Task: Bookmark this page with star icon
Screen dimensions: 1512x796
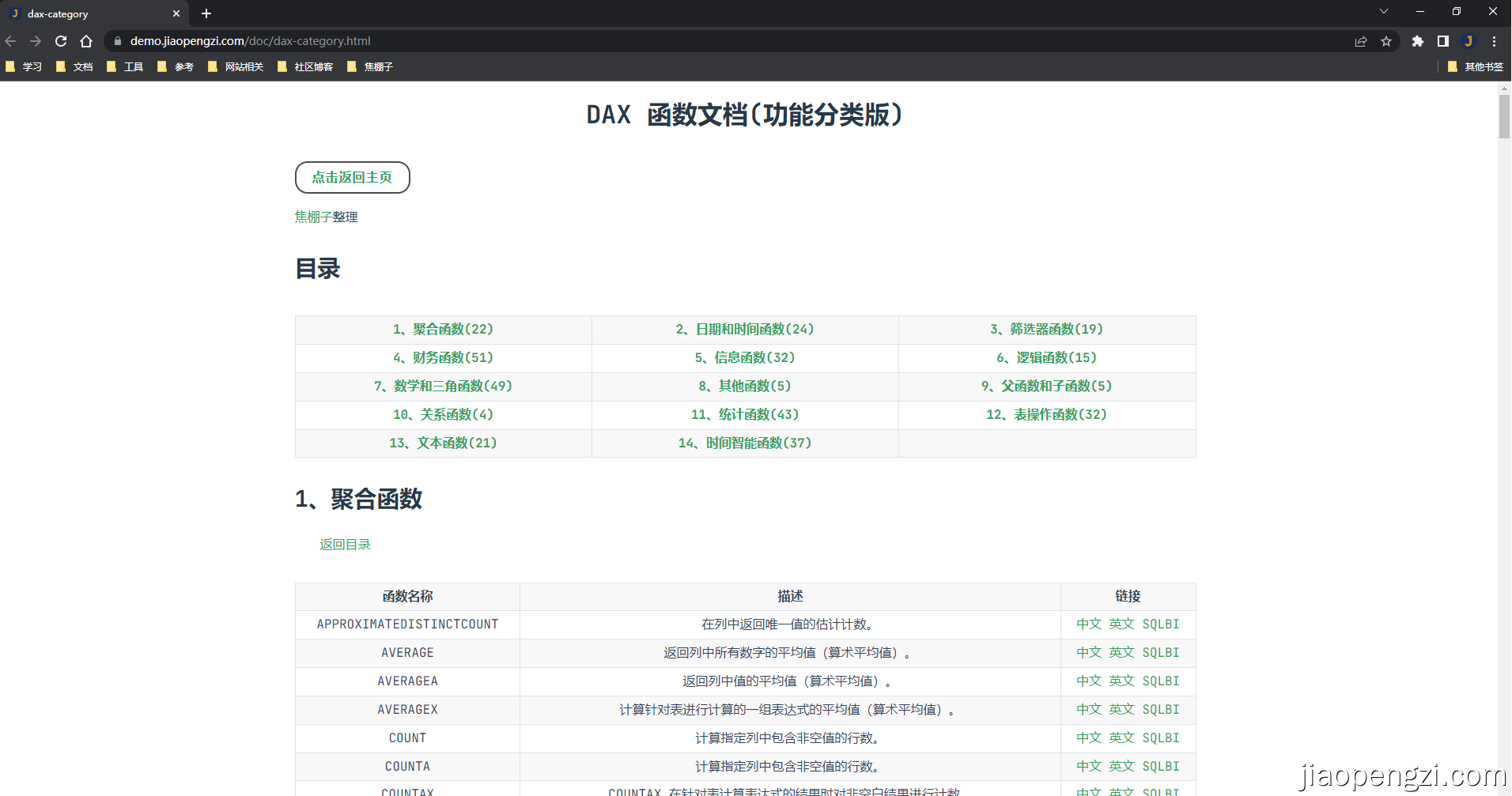Action: pyautogui.click(x=1386, y=41)
